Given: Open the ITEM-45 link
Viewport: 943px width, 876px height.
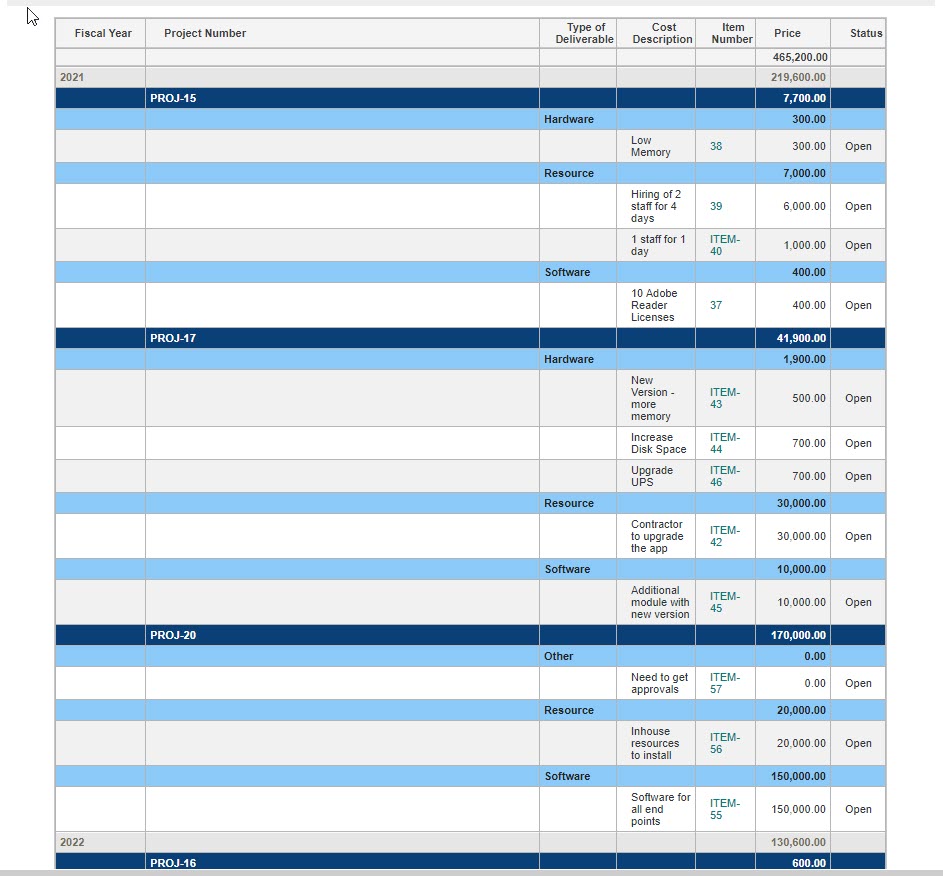Looking at the screenshot, I should 725,602.
